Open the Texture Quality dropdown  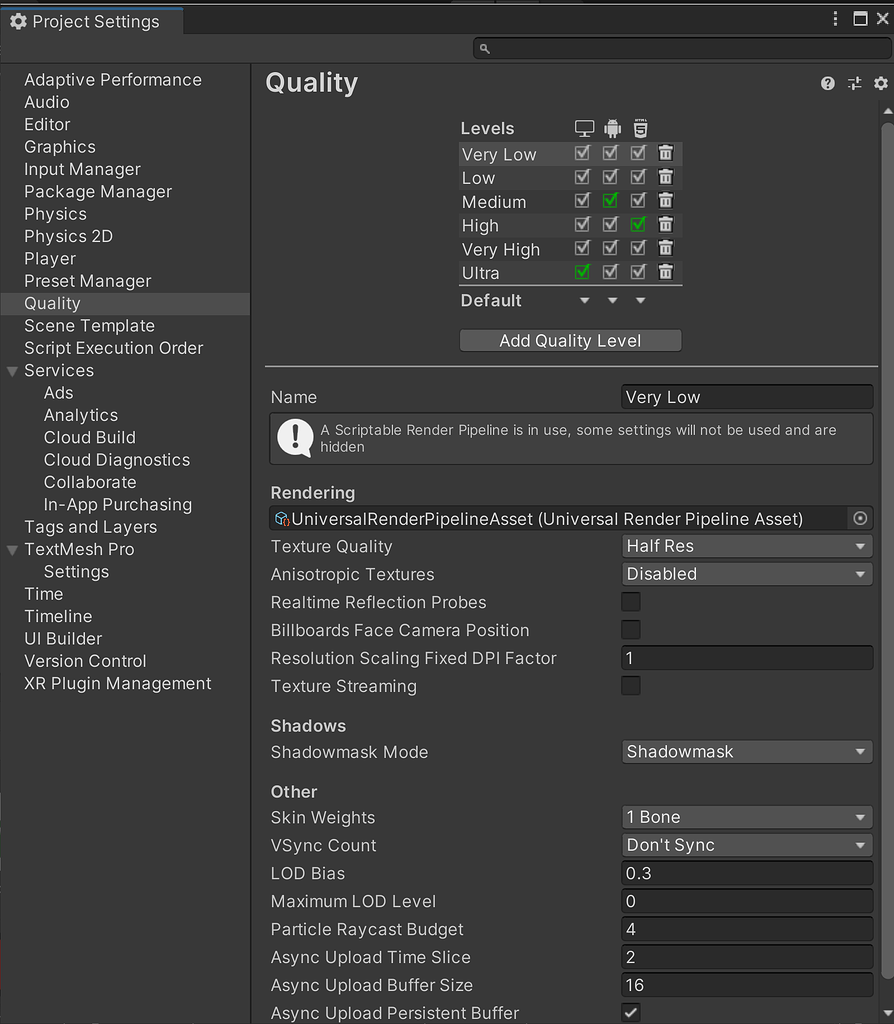coord(746,546)
